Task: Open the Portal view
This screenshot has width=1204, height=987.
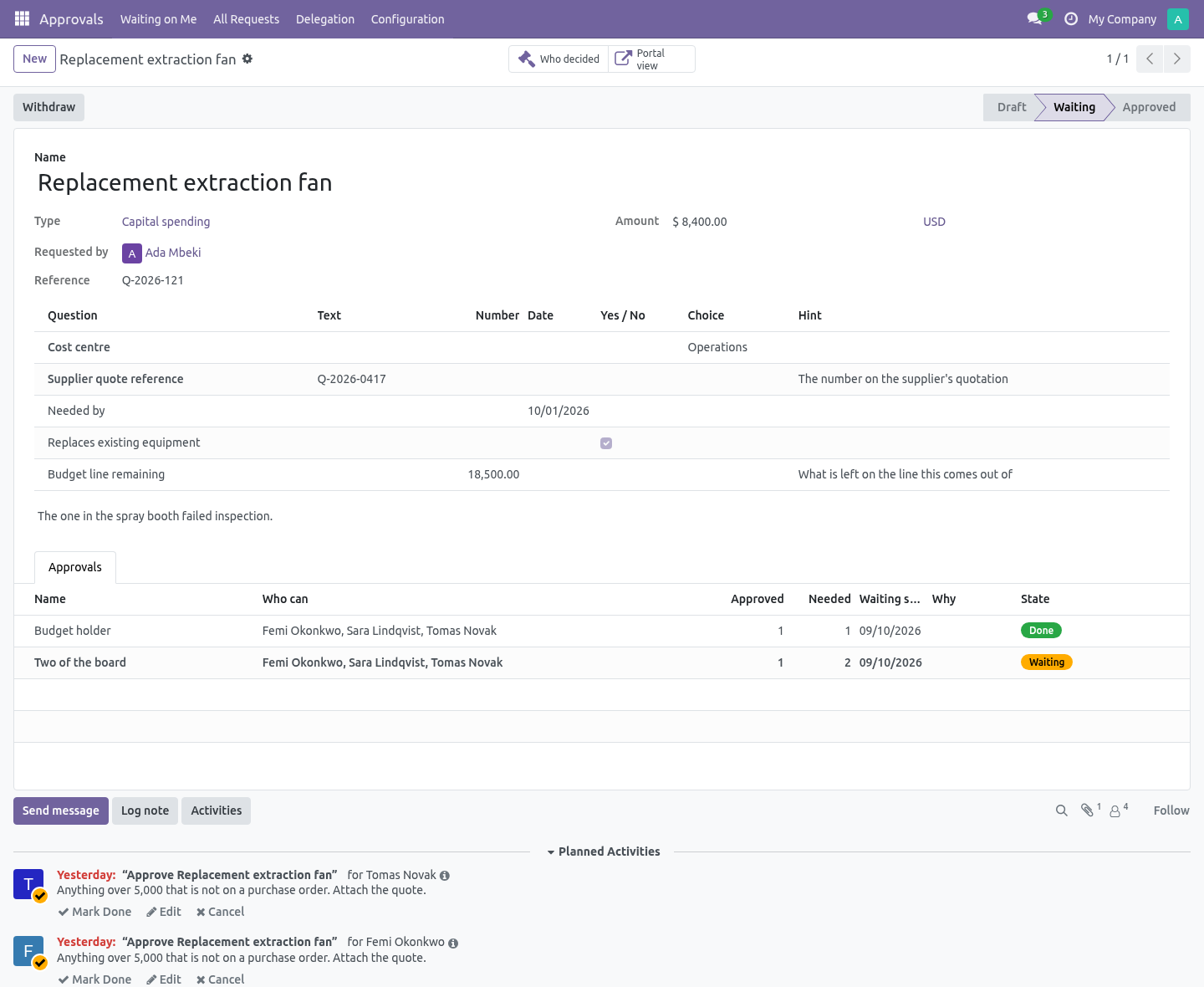Action: [x=651, y=59]
